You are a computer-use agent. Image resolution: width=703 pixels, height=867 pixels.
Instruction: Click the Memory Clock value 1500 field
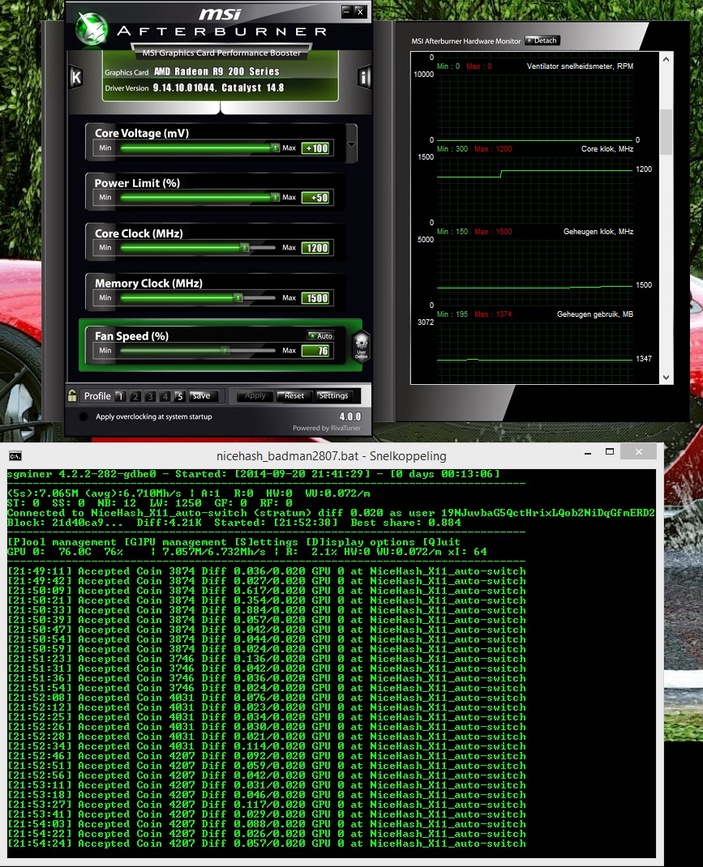[x=316, y=298]
